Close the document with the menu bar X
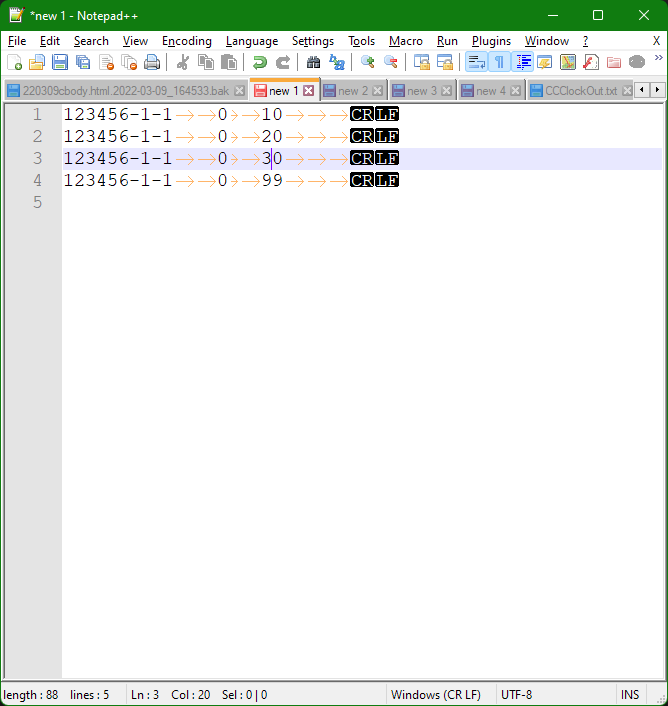The image size is (668, 706). [x=656, y=41]
